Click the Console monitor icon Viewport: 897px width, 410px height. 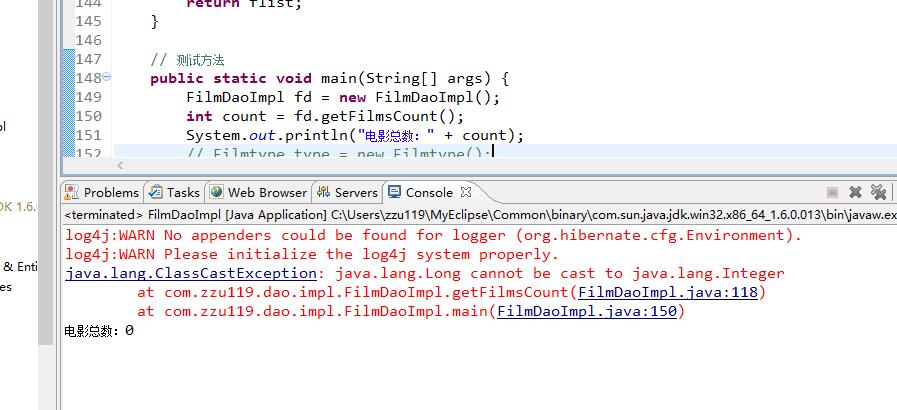tap(394, 192)
